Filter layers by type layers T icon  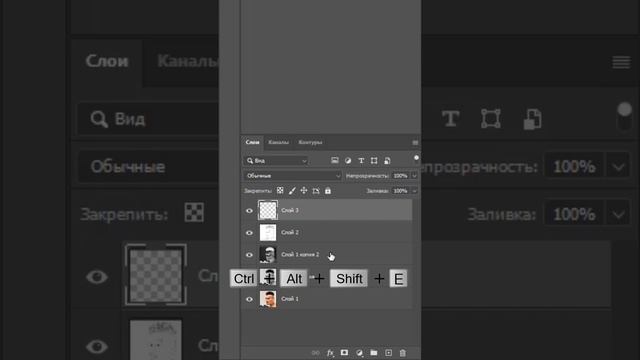pos(361,161)
